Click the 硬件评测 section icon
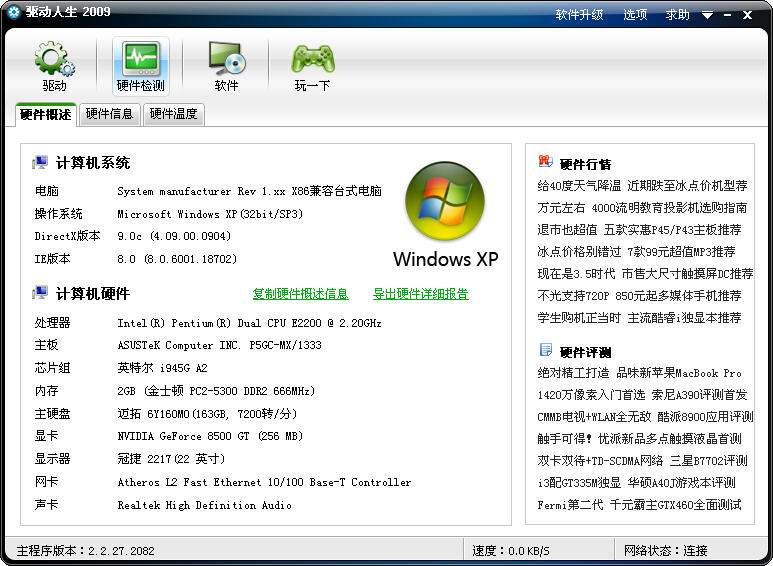Image resolution: width=773 pixels, height=566 pixels. [545, 350]
